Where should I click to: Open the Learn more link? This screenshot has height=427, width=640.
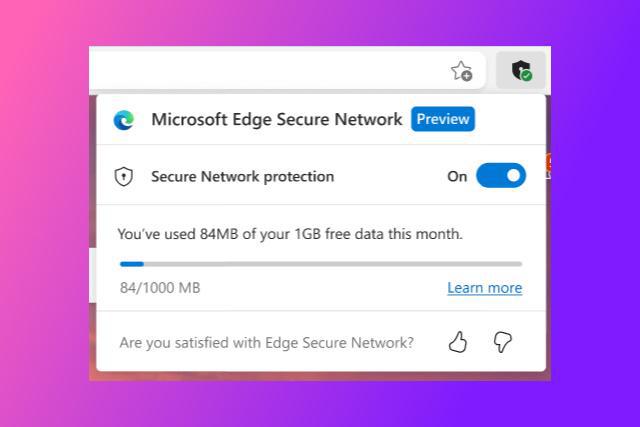coord(484,288)
